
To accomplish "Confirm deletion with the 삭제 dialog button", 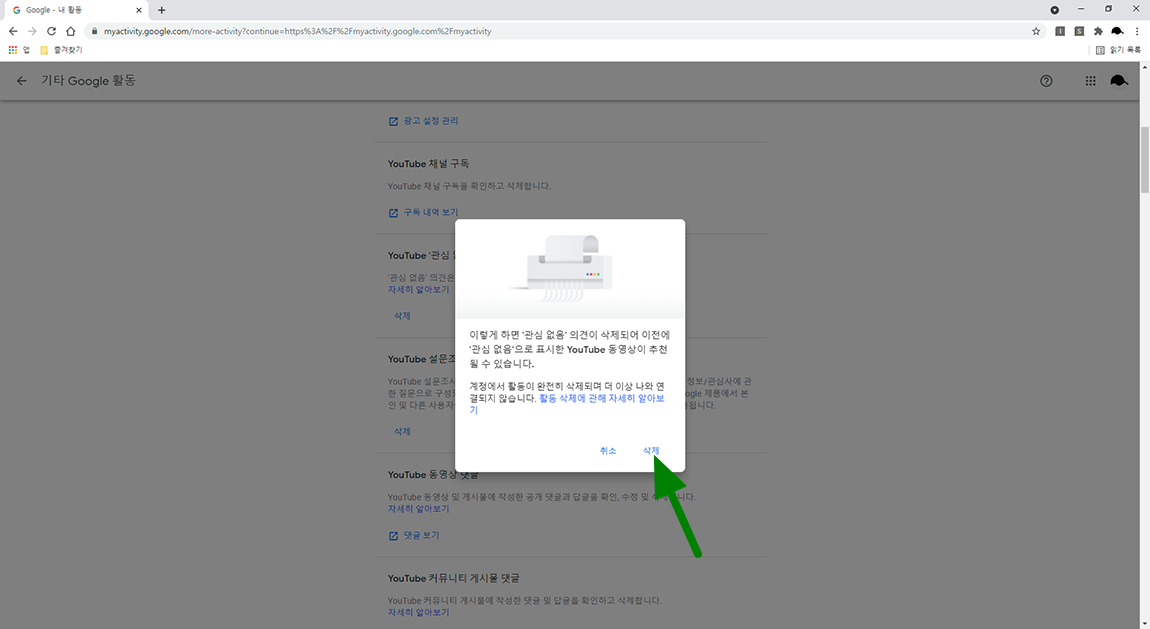I will pyautogui.click(x=651, y=451).
